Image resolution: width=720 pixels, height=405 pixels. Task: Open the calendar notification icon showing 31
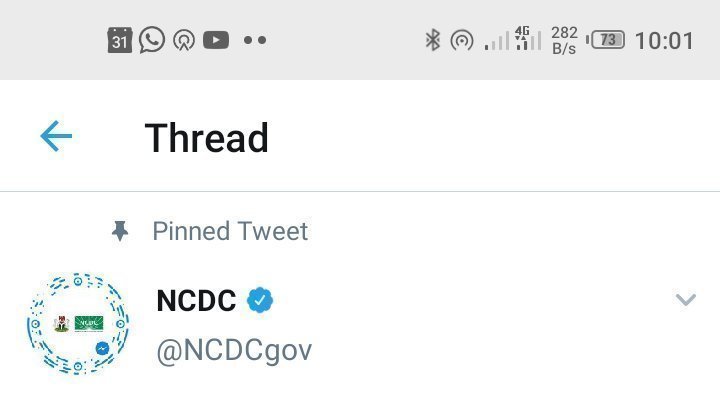click(x=120, y=41)
